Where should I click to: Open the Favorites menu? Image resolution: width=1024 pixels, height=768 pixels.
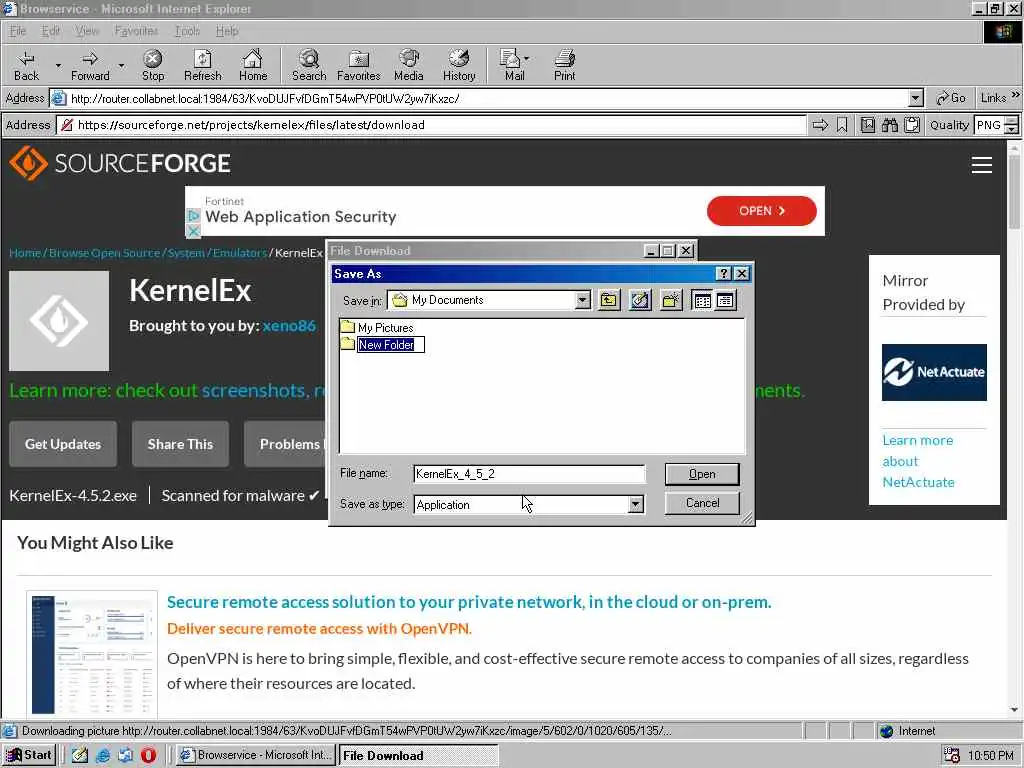click(x=136, y=31)
